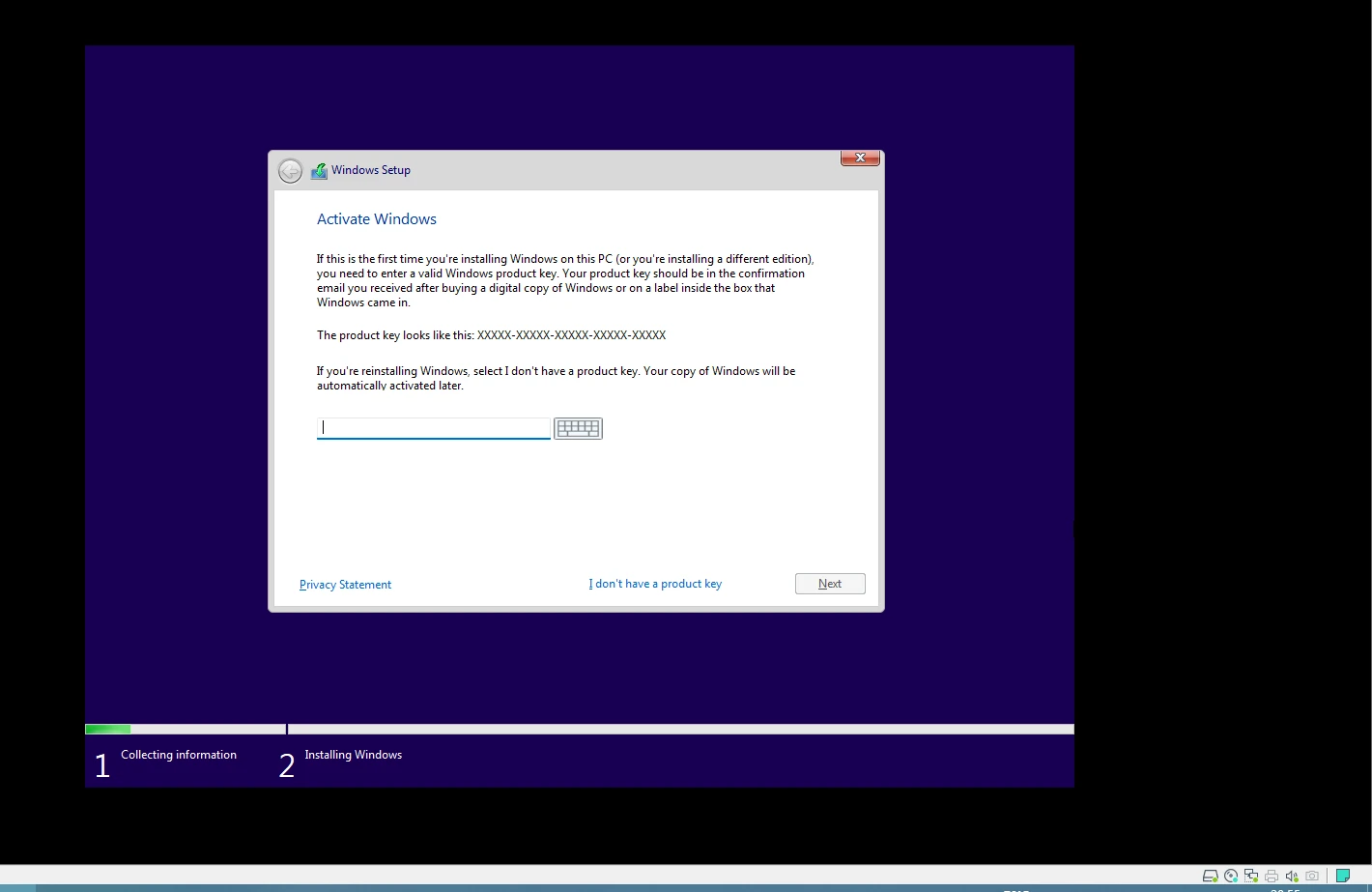Click the hard disk status icon

(1210, 877)
